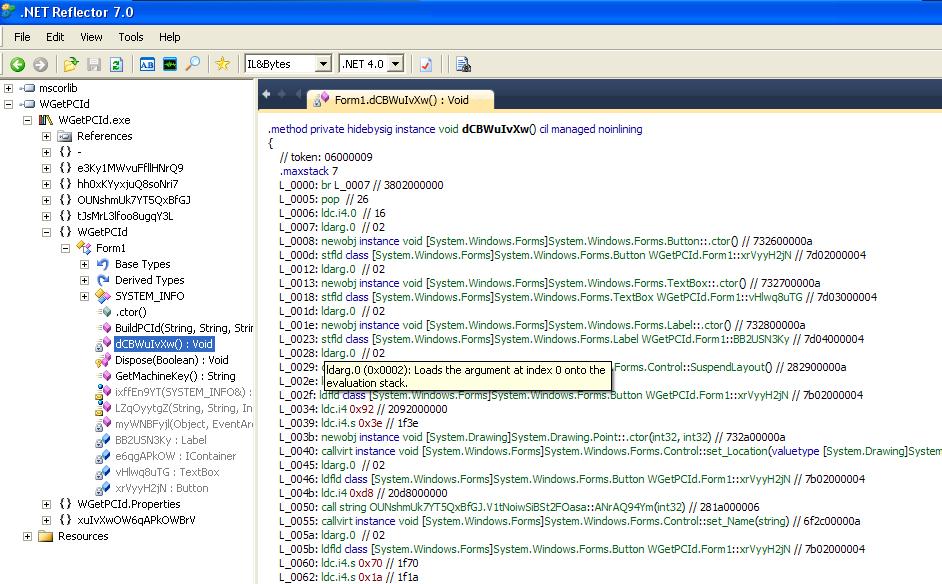Select the .ctor() method in tree
The height and width of the screenshot is (584, 942).
tap(131, 312)
